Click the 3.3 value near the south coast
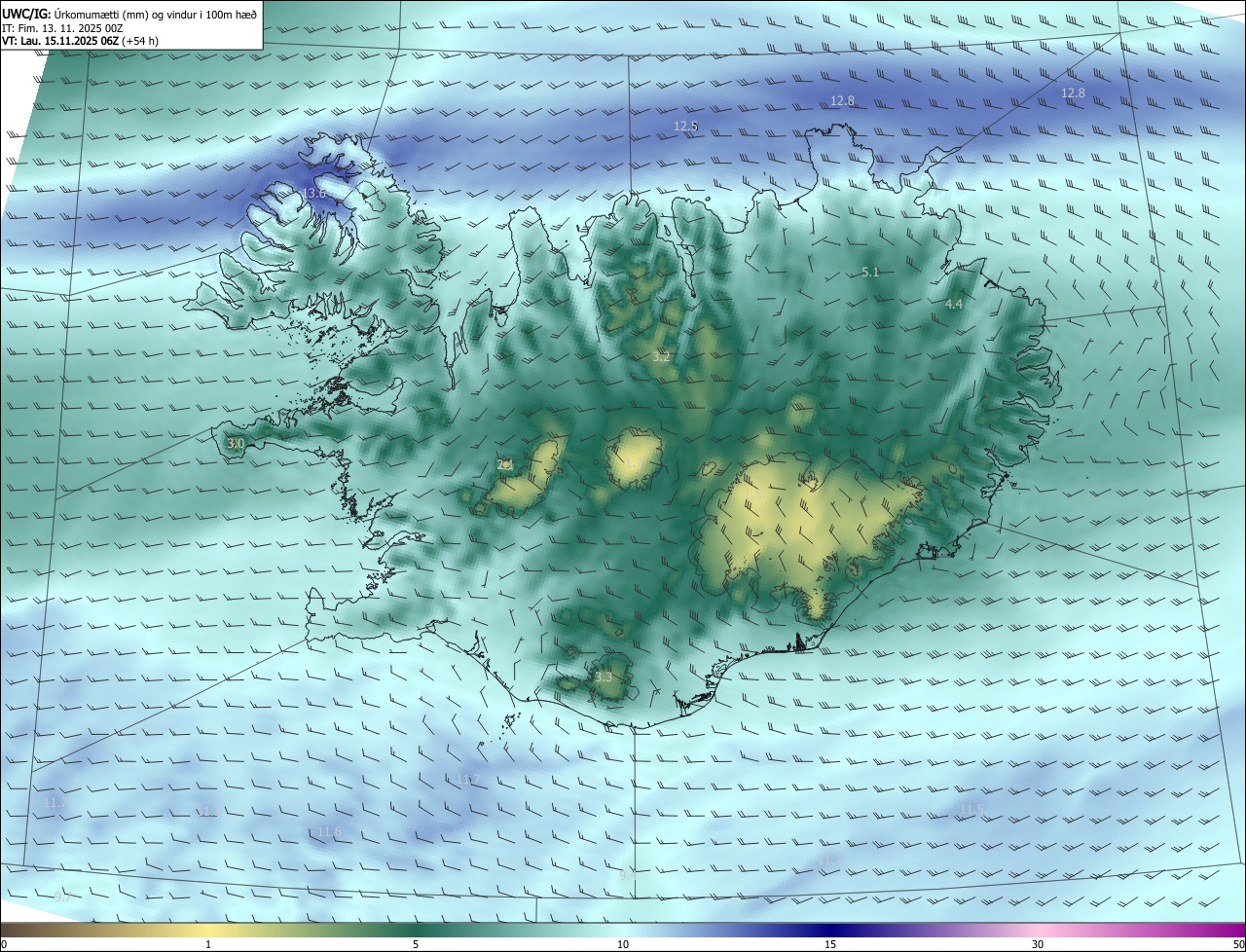The height and width of the screenshot is (952, 1246). point(604,677)
